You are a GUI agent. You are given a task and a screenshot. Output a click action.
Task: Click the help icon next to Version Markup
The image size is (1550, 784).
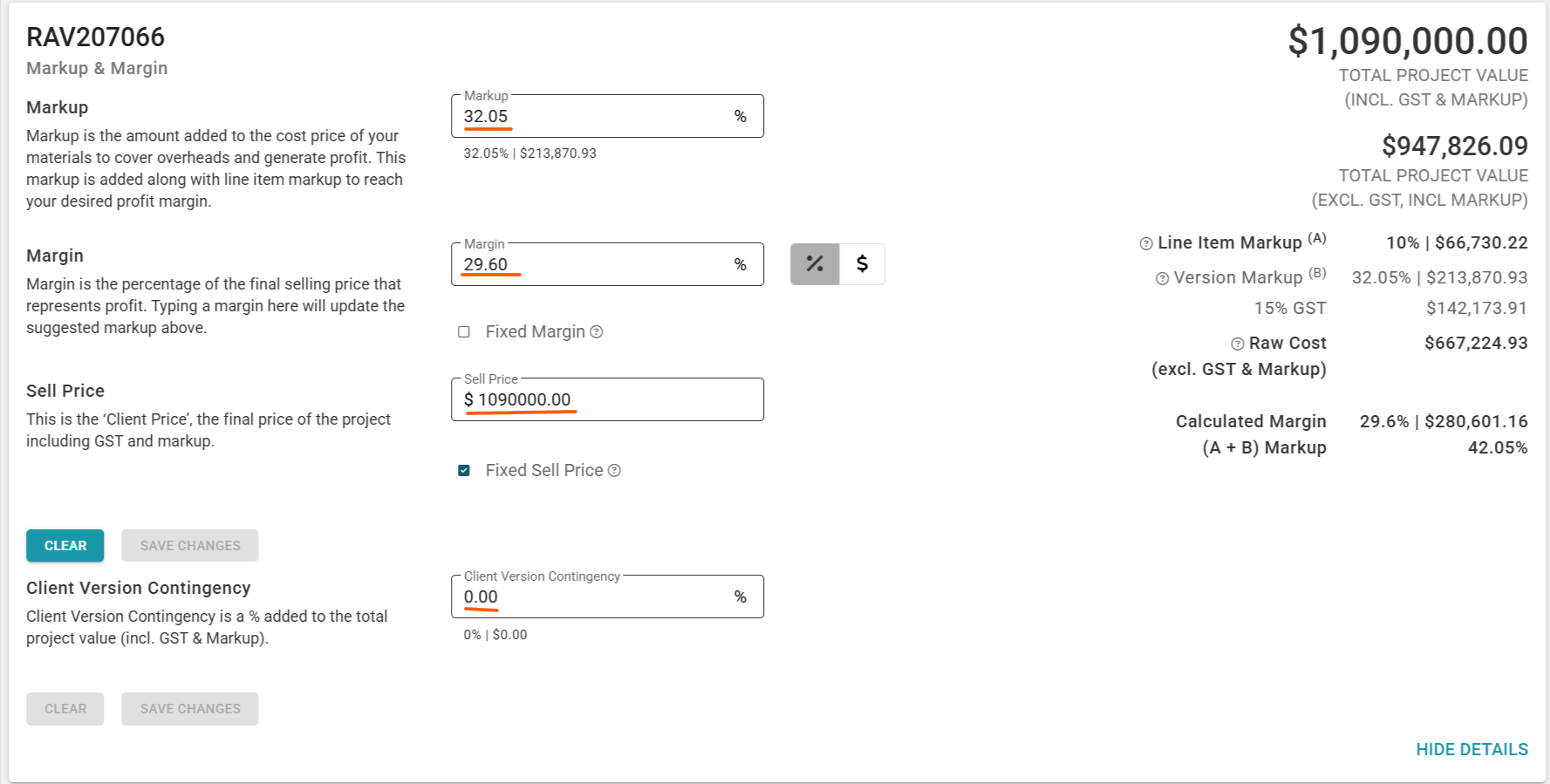[x=1162, y=279]
